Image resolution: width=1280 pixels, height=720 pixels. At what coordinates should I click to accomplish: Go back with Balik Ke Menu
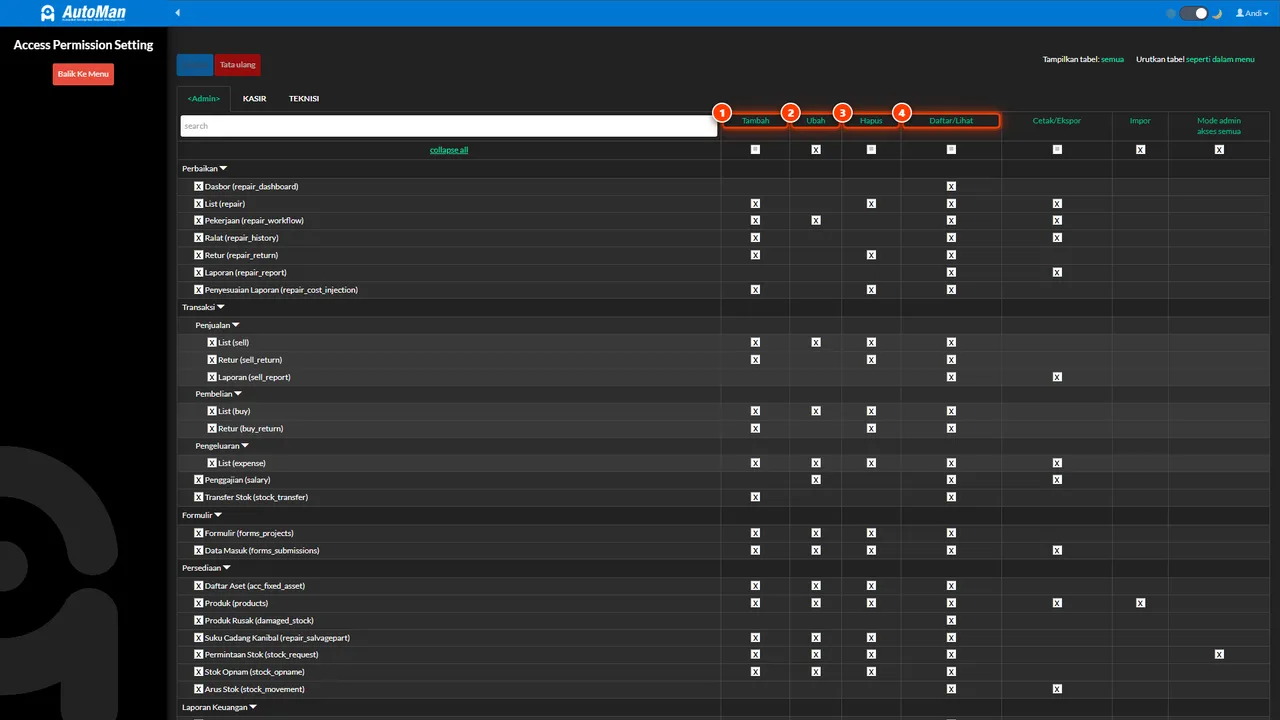[x=83, y=74]
